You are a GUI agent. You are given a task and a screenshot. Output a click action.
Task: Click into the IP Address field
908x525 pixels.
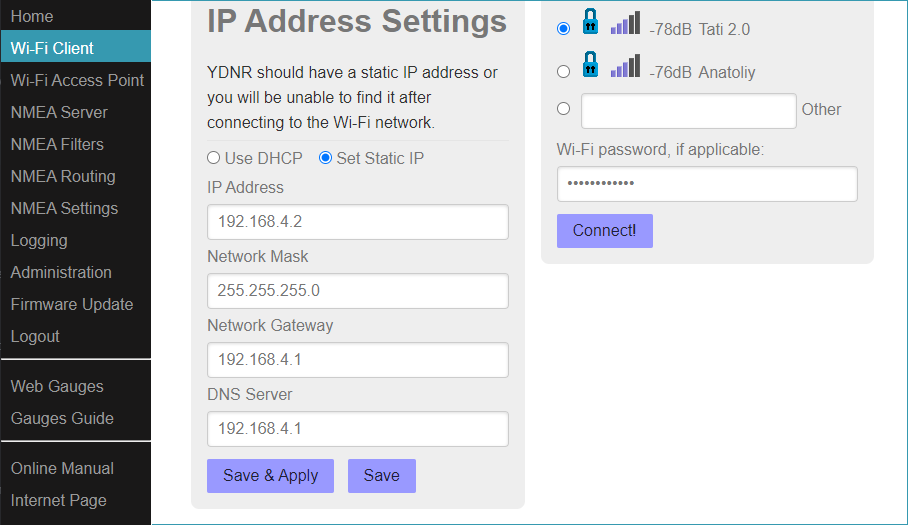357,222
